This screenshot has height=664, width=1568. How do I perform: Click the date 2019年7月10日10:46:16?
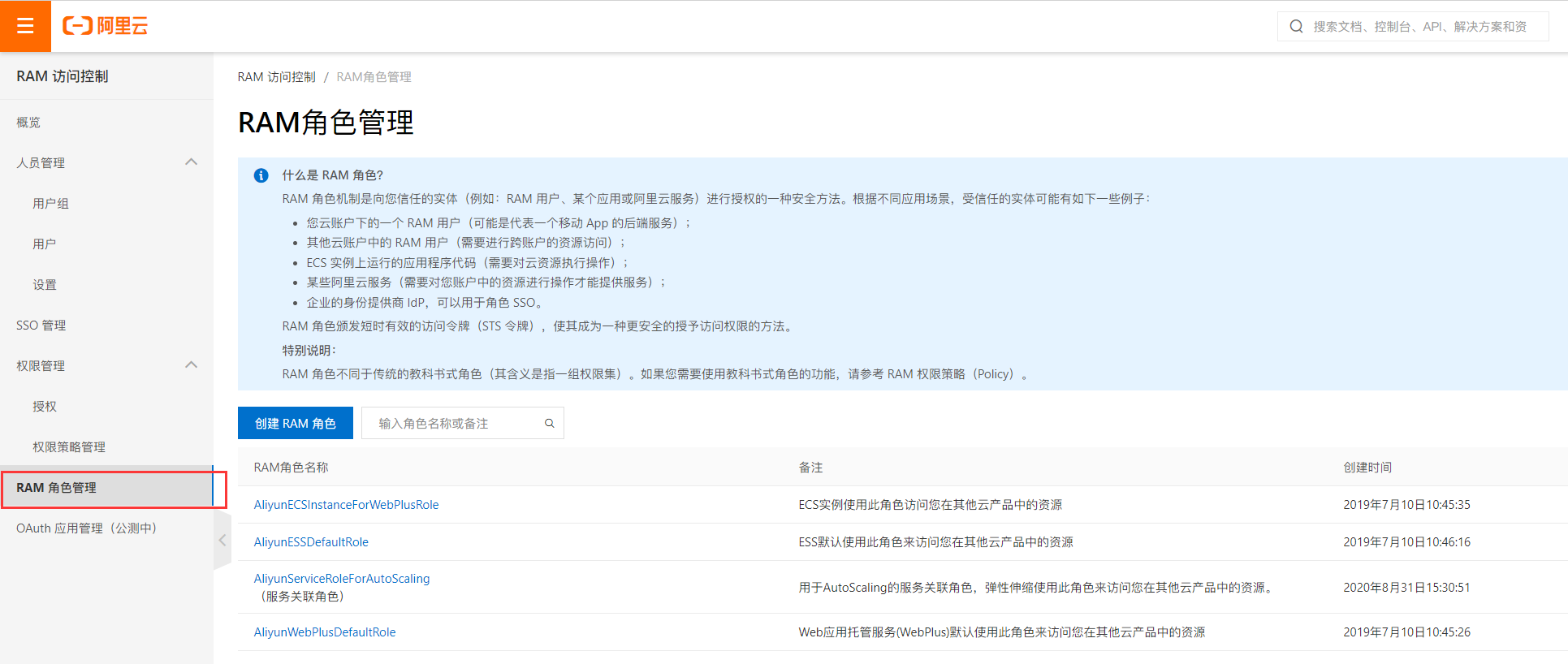pos(1406,542)
